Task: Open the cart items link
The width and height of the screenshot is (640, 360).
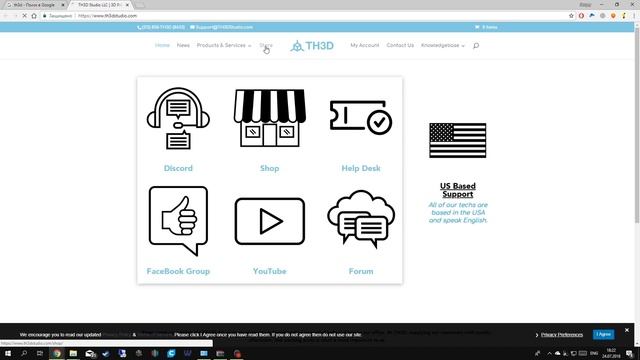Action: coord(486,27)
